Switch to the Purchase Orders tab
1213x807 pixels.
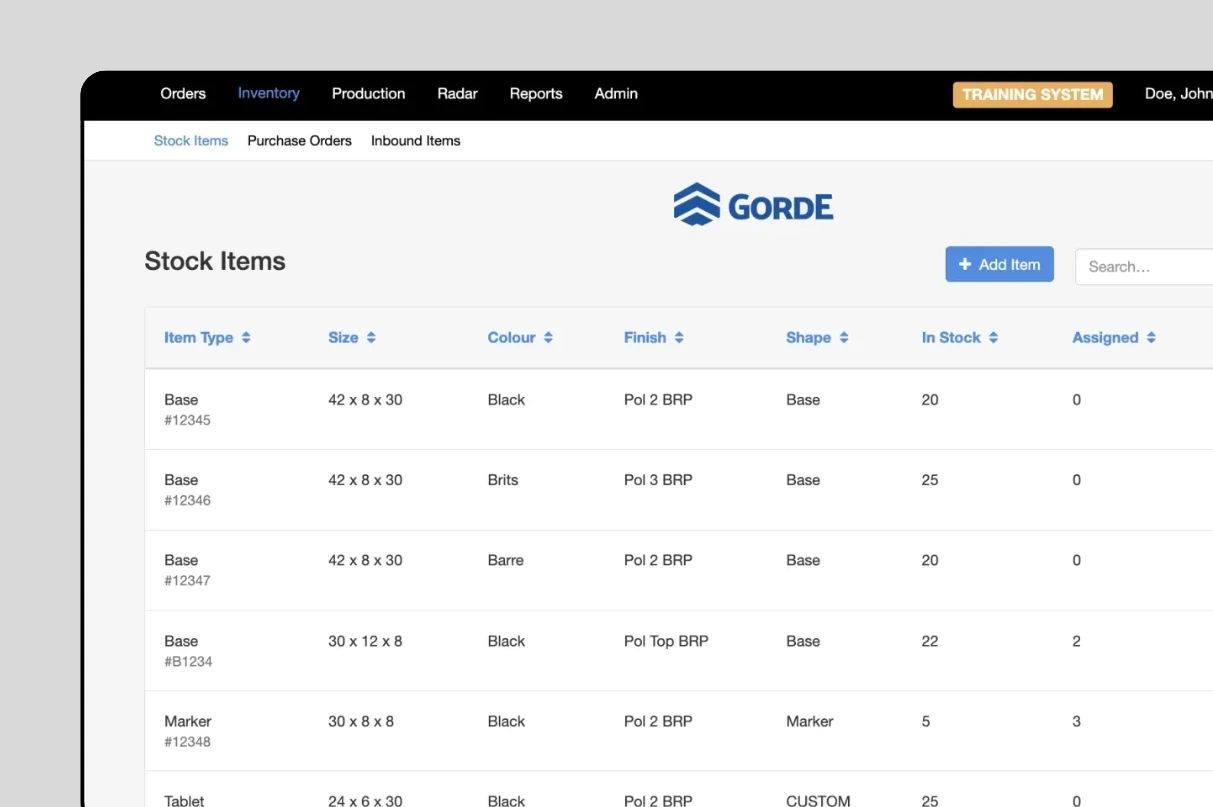(299, 141)
